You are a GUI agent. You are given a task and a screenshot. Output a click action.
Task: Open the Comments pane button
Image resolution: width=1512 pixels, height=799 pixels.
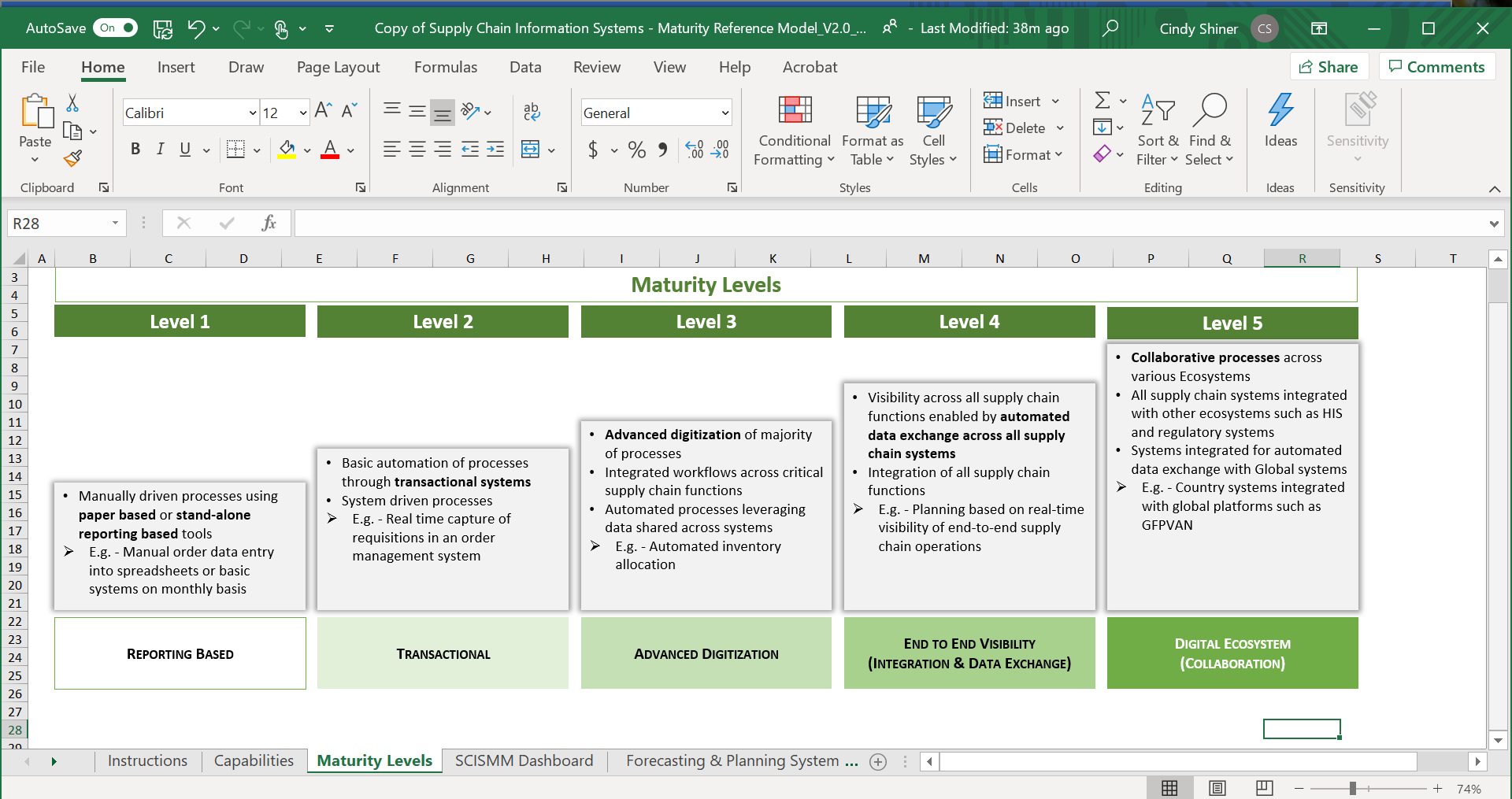tap(1436, 67)
